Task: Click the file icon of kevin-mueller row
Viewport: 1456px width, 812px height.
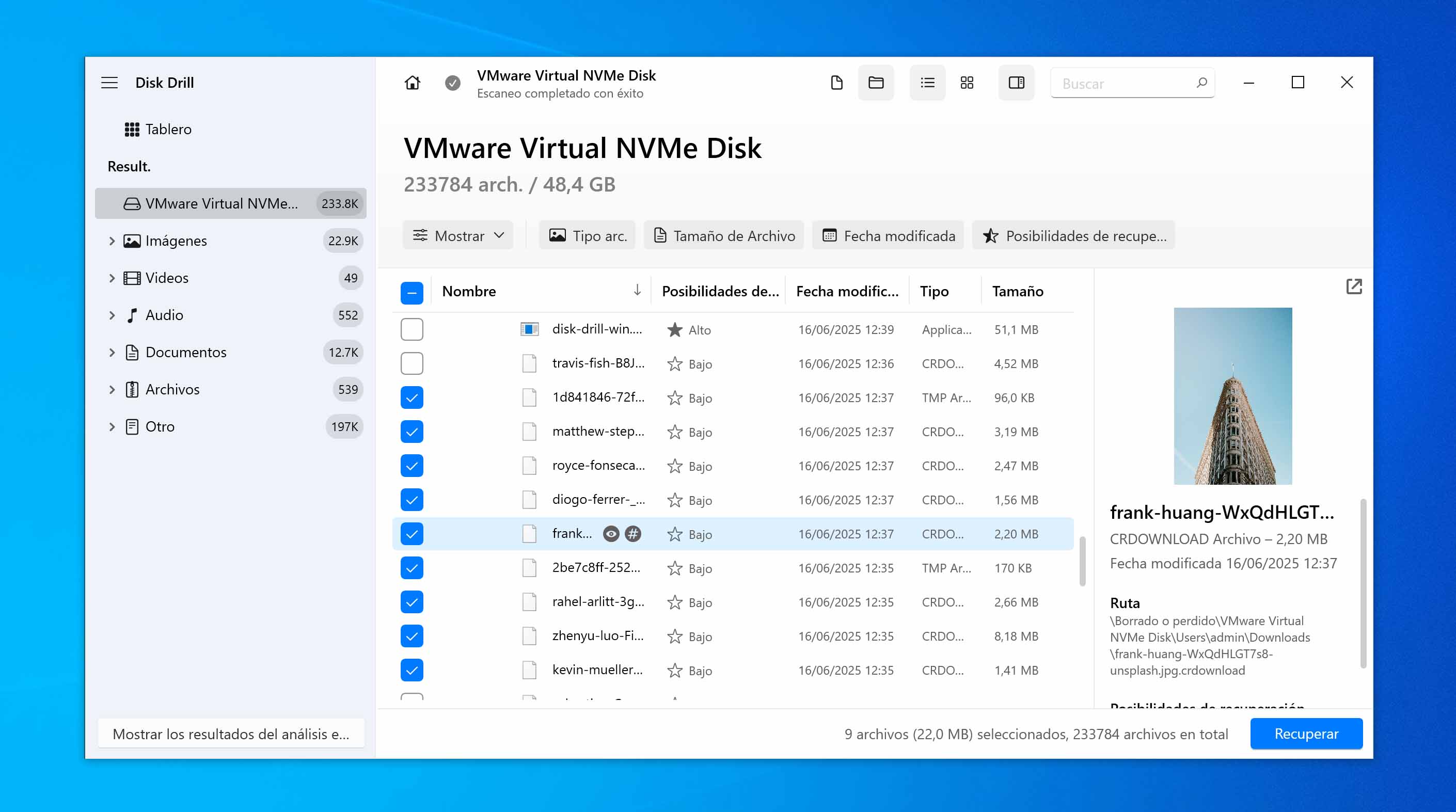Action: pyautogui.click(x=529, y=670)
